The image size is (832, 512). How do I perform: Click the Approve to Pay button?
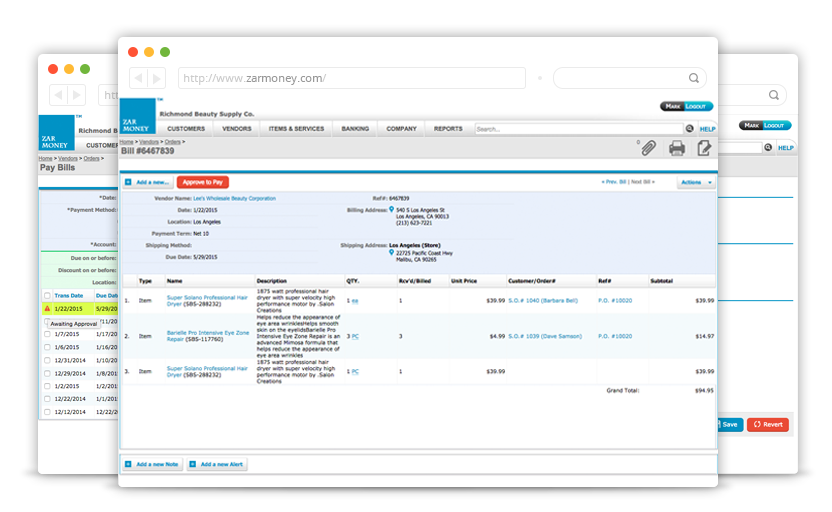[203, 182]
